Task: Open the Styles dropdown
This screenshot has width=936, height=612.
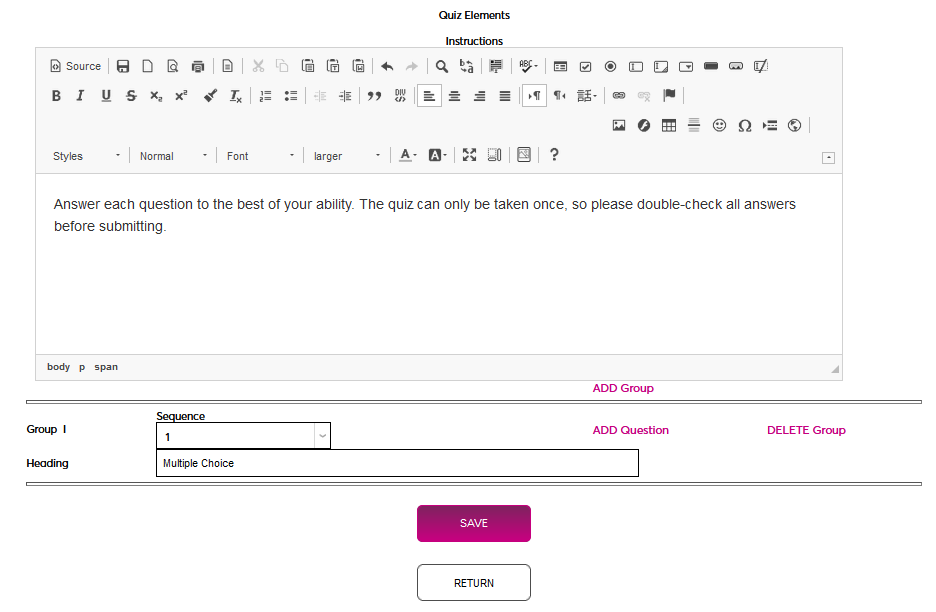Action: (87, 156)
